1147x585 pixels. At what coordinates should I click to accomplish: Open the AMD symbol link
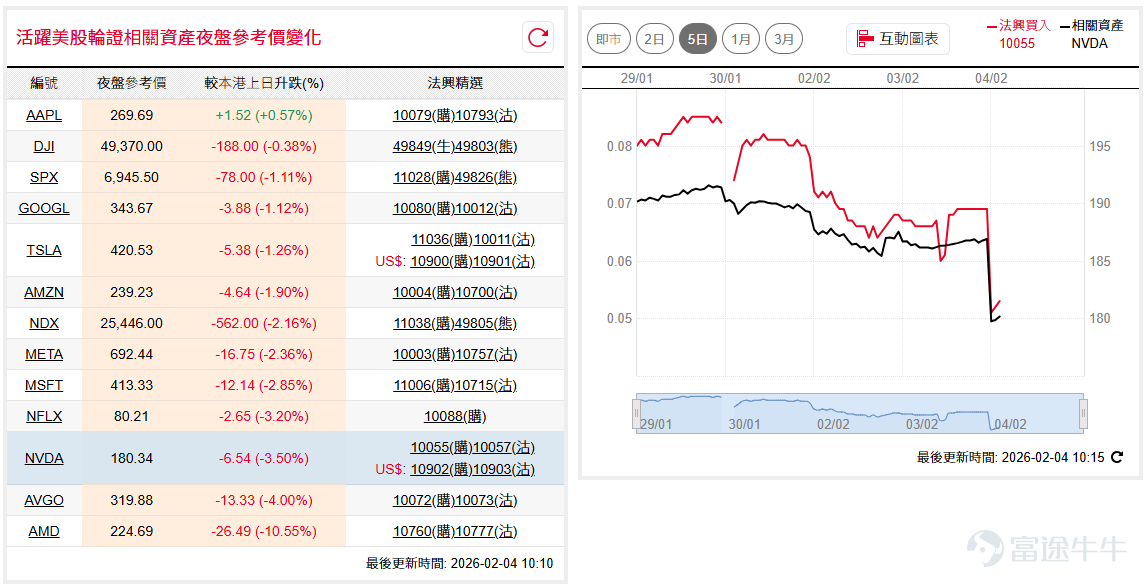click(x=44, y=532)
